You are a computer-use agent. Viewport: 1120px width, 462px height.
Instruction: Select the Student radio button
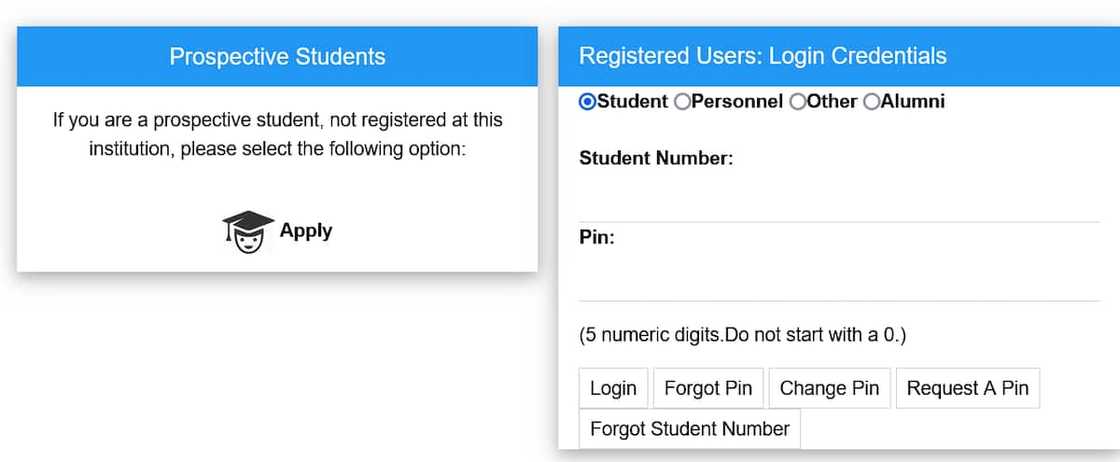point(587,101)
